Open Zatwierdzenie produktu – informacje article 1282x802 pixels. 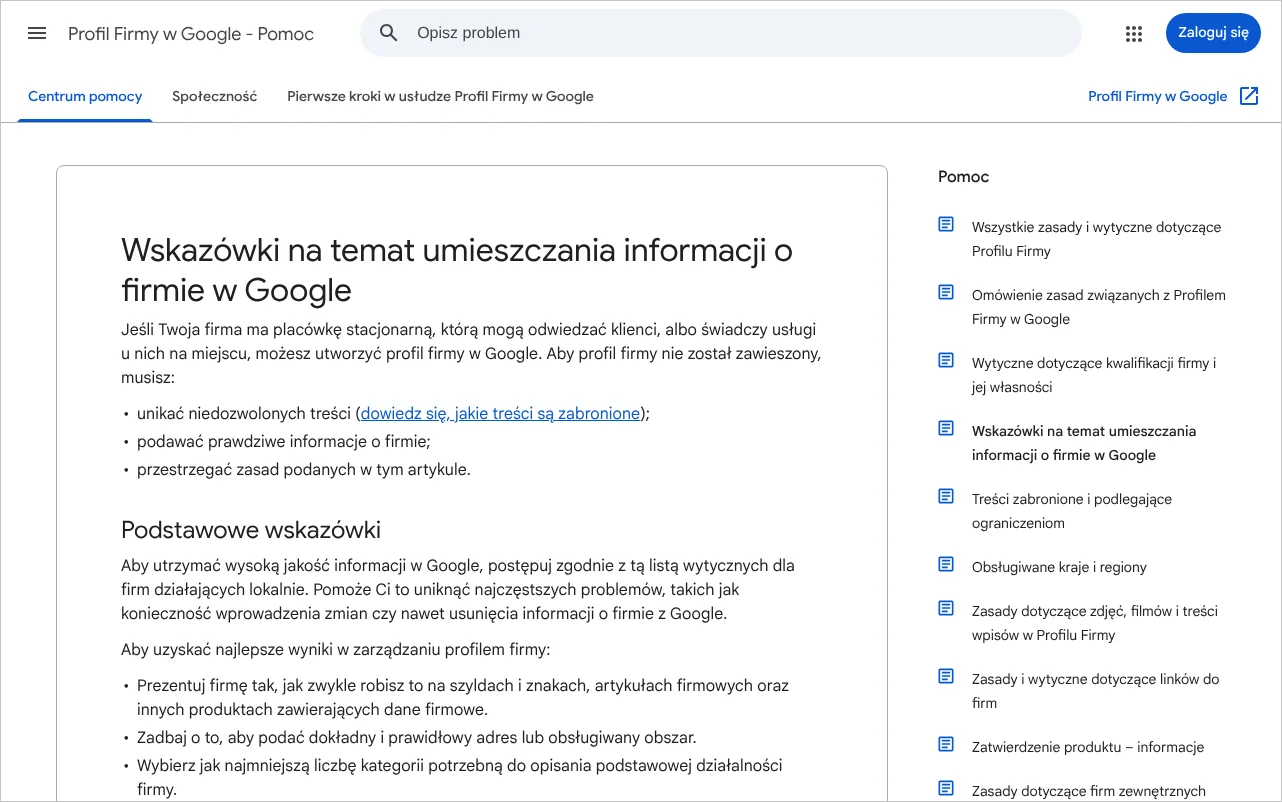click(1088, 747)
